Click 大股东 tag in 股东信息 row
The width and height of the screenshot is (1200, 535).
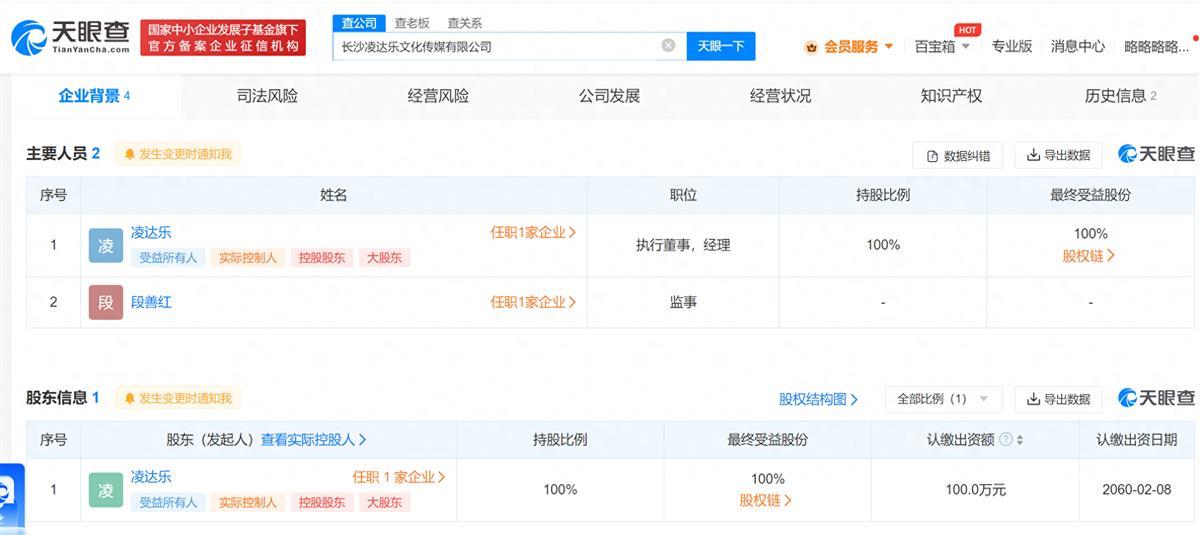384,503
